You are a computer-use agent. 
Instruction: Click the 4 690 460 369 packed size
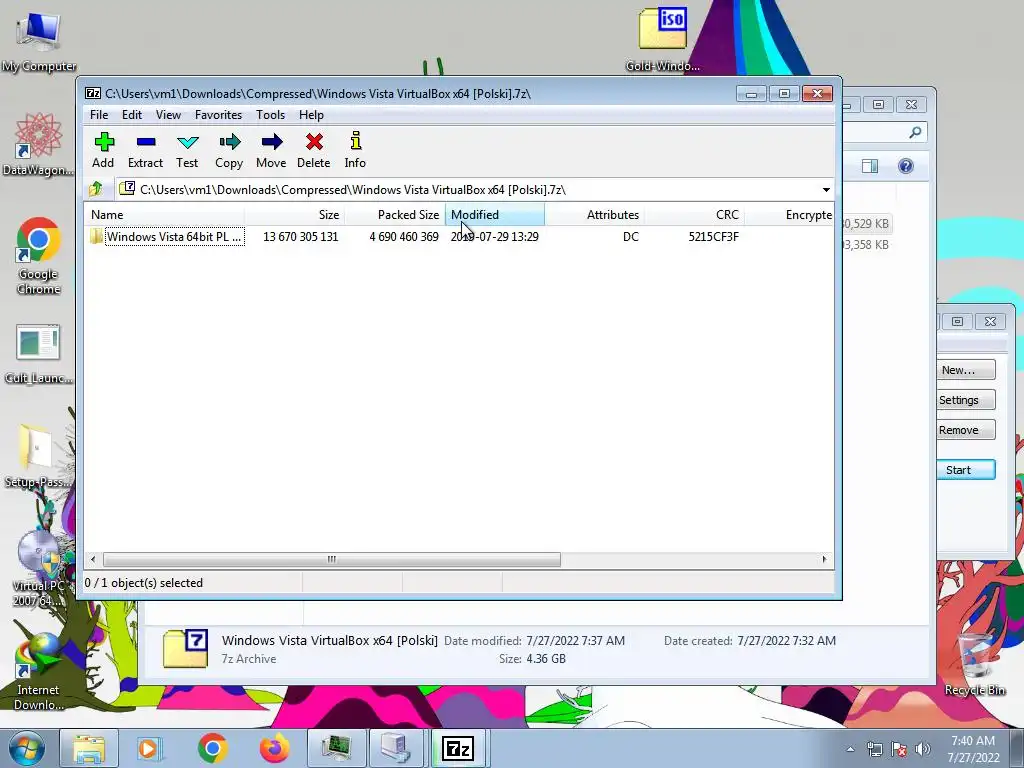pos(404,236)
